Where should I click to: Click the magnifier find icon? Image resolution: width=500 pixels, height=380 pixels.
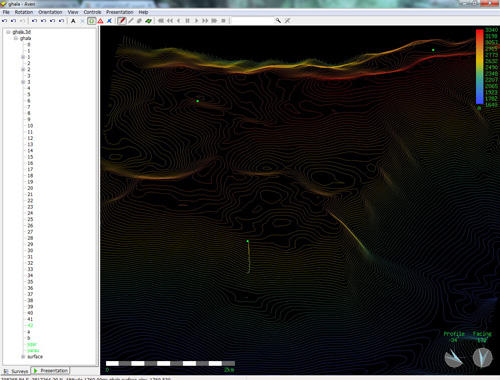(x=278, y=21)
